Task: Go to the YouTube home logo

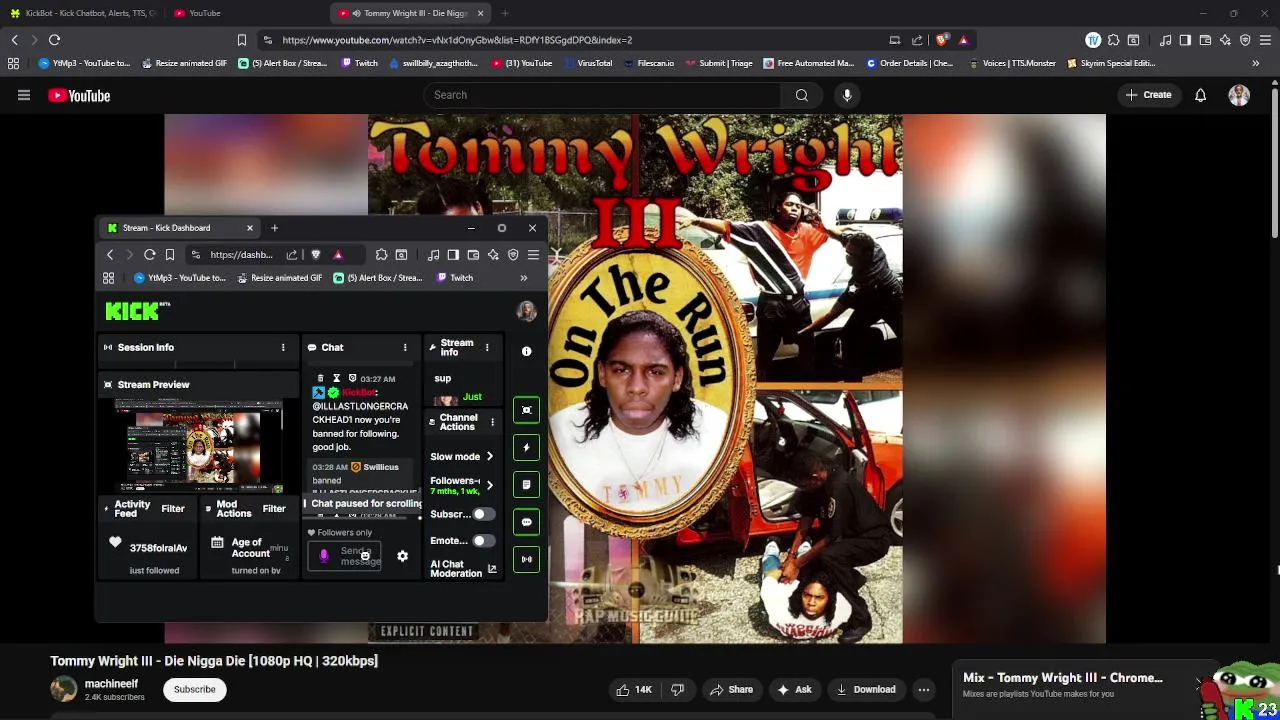Action: coord(79,96)
